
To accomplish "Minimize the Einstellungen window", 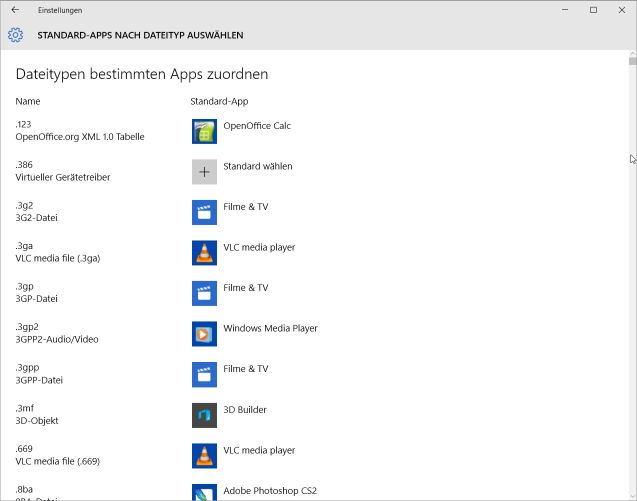I will point(565,10).
